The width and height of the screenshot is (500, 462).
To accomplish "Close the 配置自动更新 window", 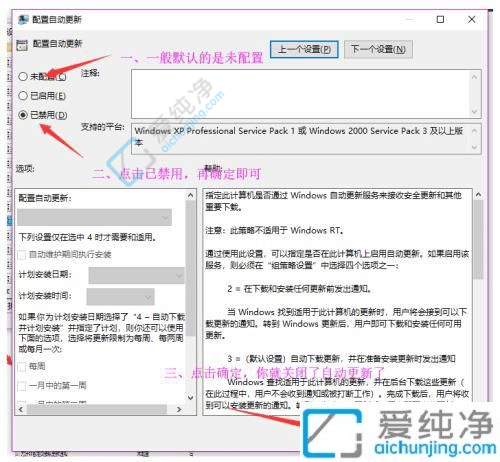I will pyautogui.click(x=472, y=19).
